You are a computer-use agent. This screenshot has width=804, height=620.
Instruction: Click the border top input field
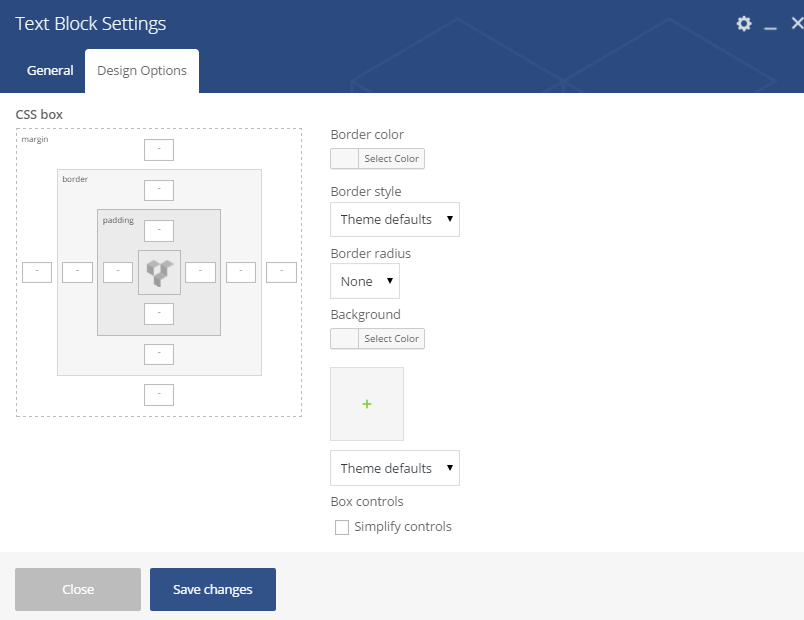(x=159, y=190)
